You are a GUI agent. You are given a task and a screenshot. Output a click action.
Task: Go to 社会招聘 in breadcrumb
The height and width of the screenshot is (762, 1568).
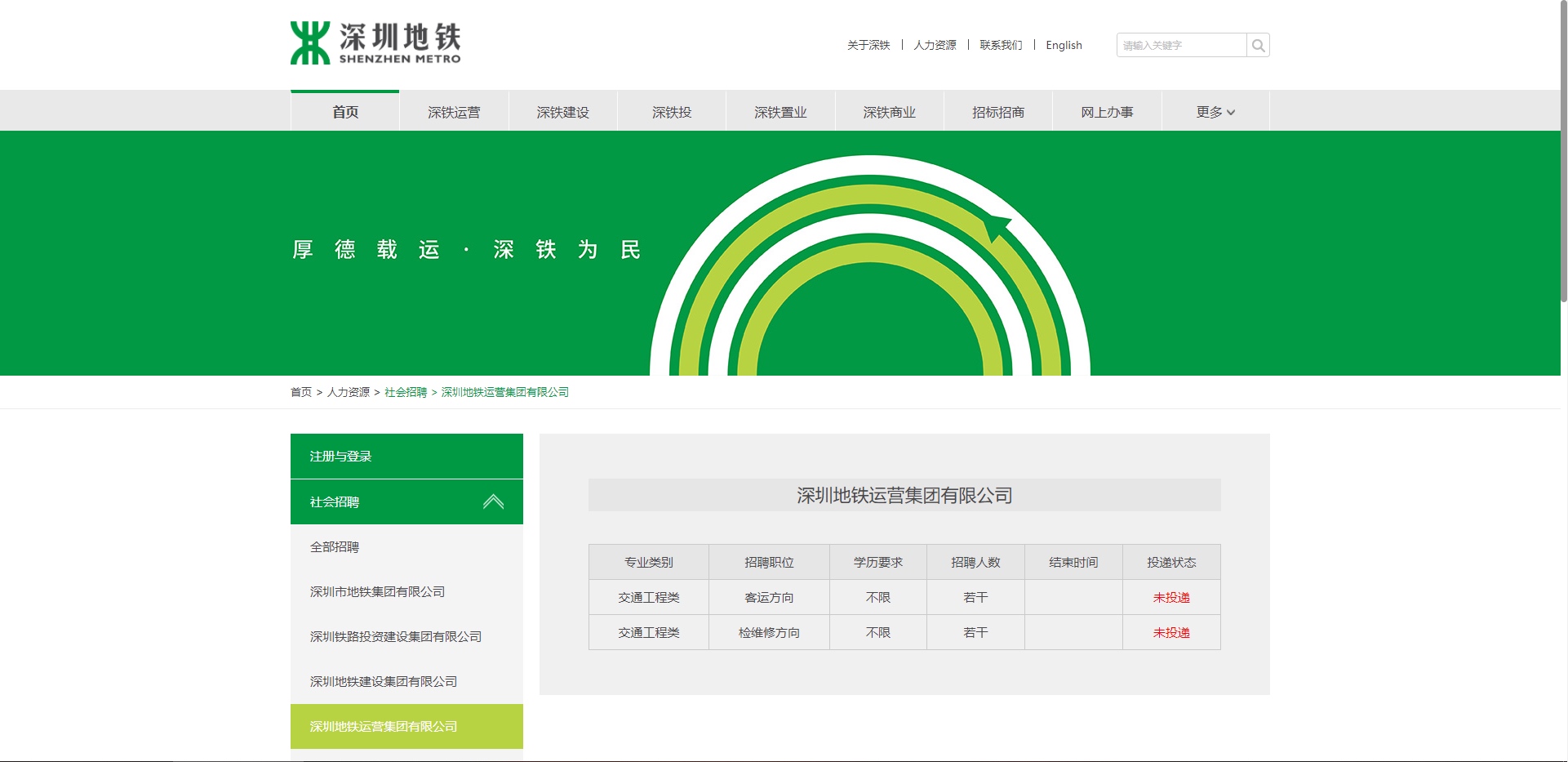[406, 392]
